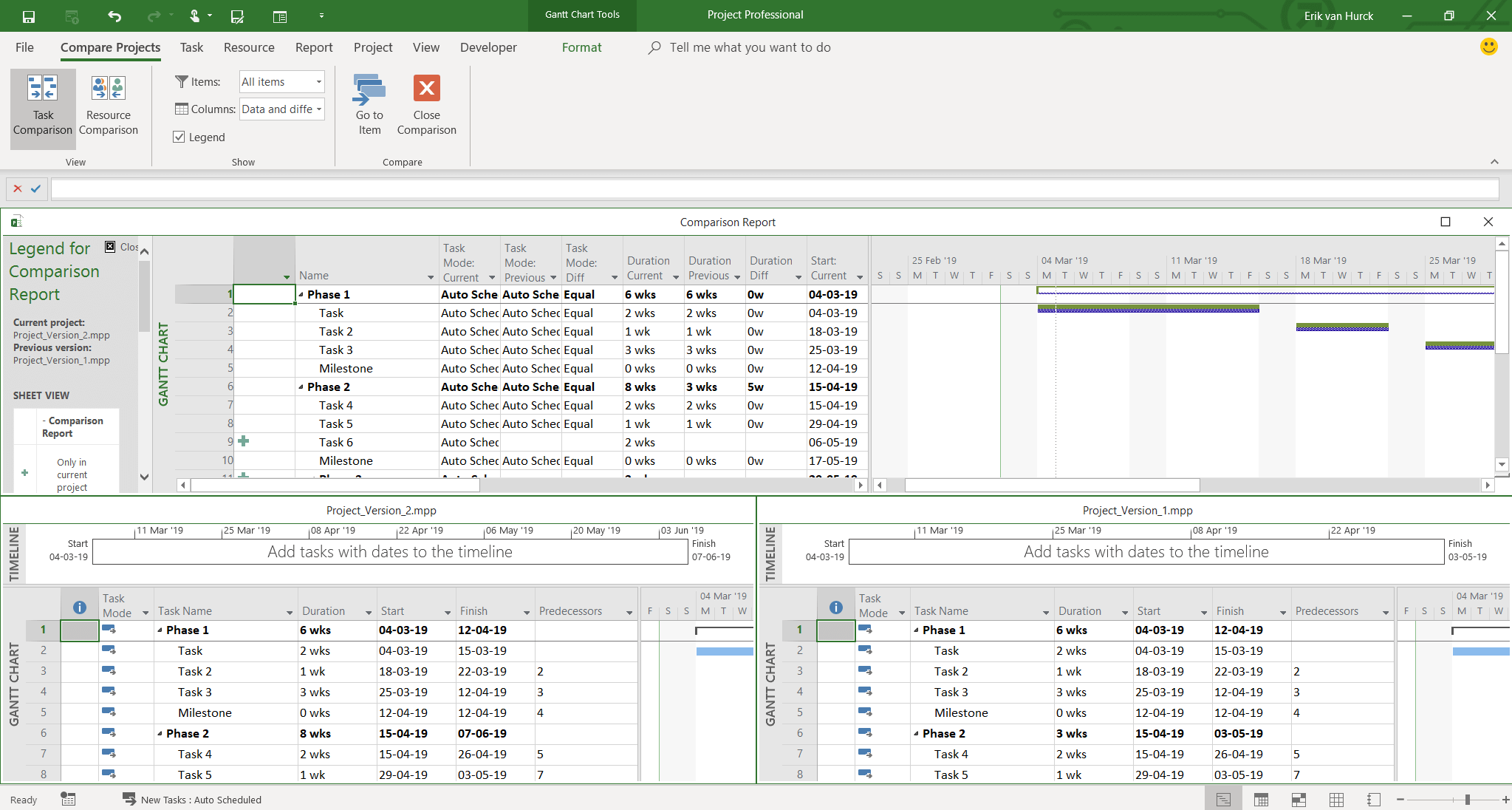Switch to the Format tab
The image size is (1512, 810).
[581, 47]
